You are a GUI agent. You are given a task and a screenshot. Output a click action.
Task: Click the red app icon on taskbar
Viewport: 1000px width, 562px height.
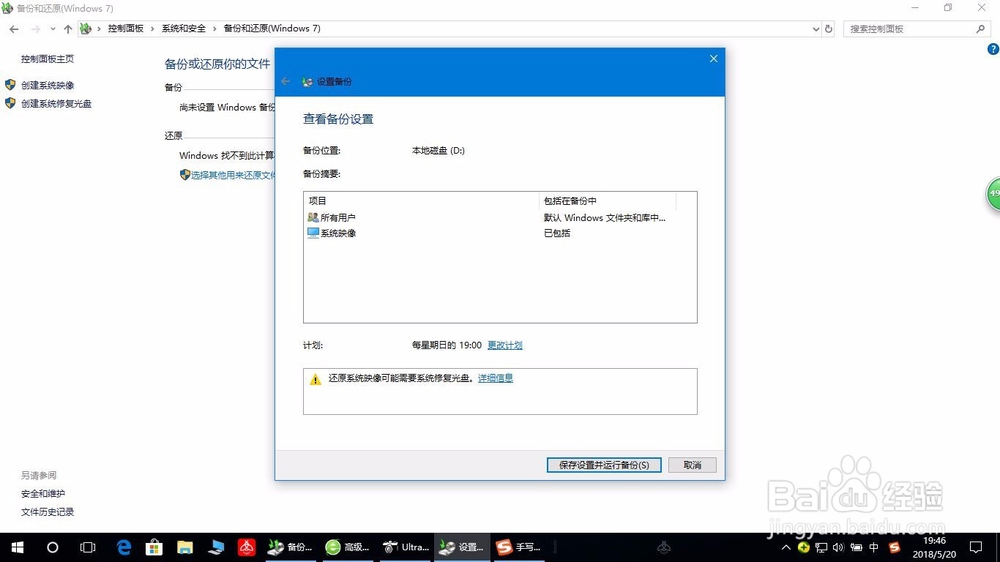247,547
